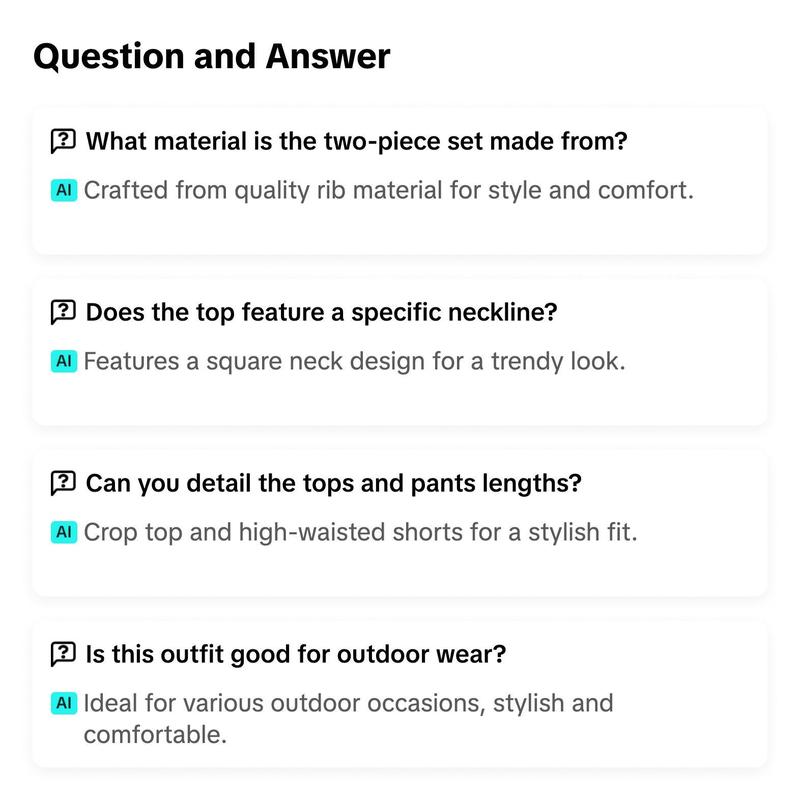Open 'What material is the two-piece set' question
This screenshot has height=800, width=800.
tap(356, 141)
